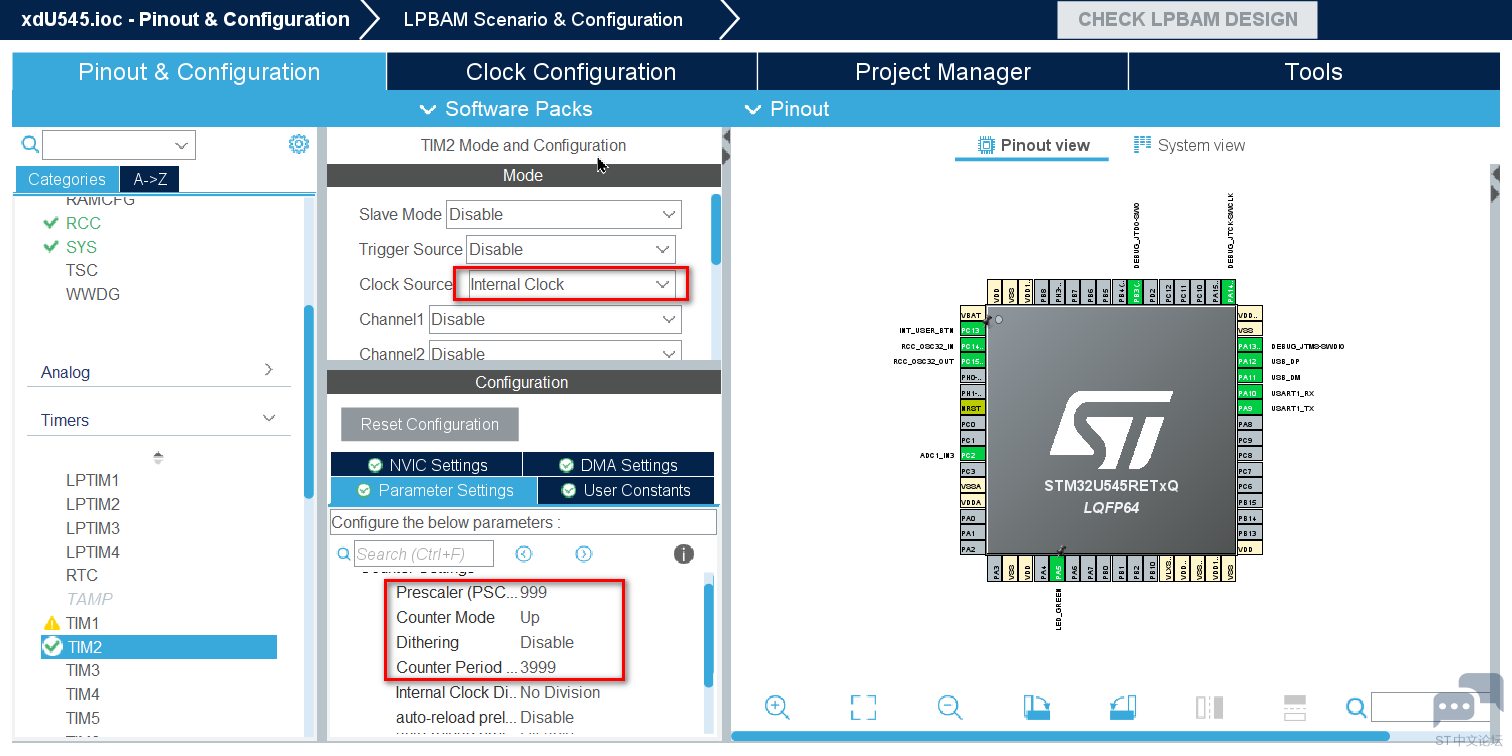Image resolution: width=1512 pixels, height=756 pixels.
Task: Select the PC2 ADC1_IN3 pin
Action: point(972,455)
